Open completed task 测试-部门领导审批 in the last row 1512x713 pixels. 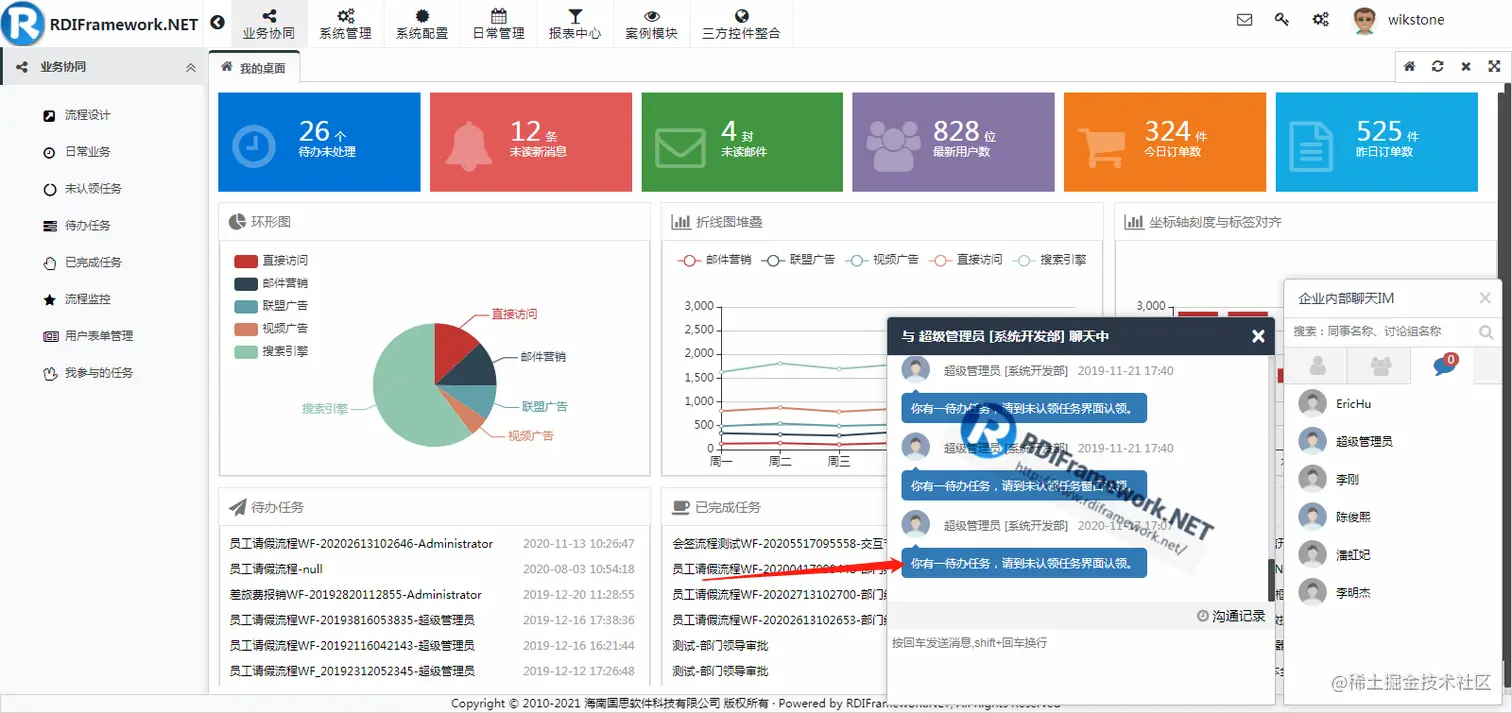[720, 671]
